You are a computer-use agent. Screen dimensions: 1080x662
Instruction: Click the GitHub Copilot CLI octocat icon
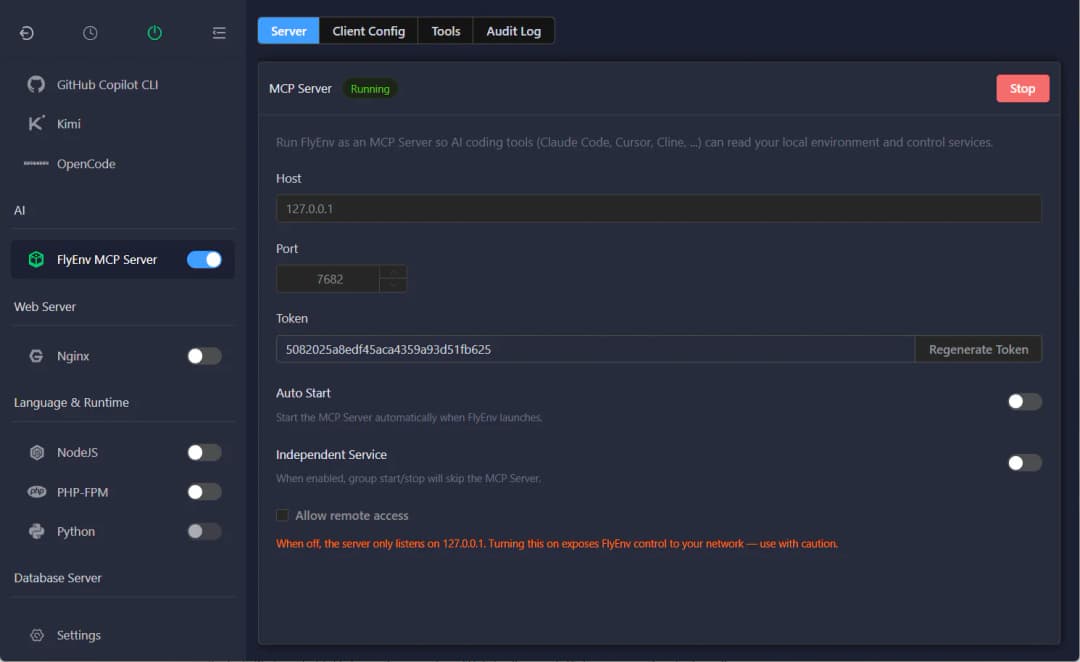pos(36,84)
